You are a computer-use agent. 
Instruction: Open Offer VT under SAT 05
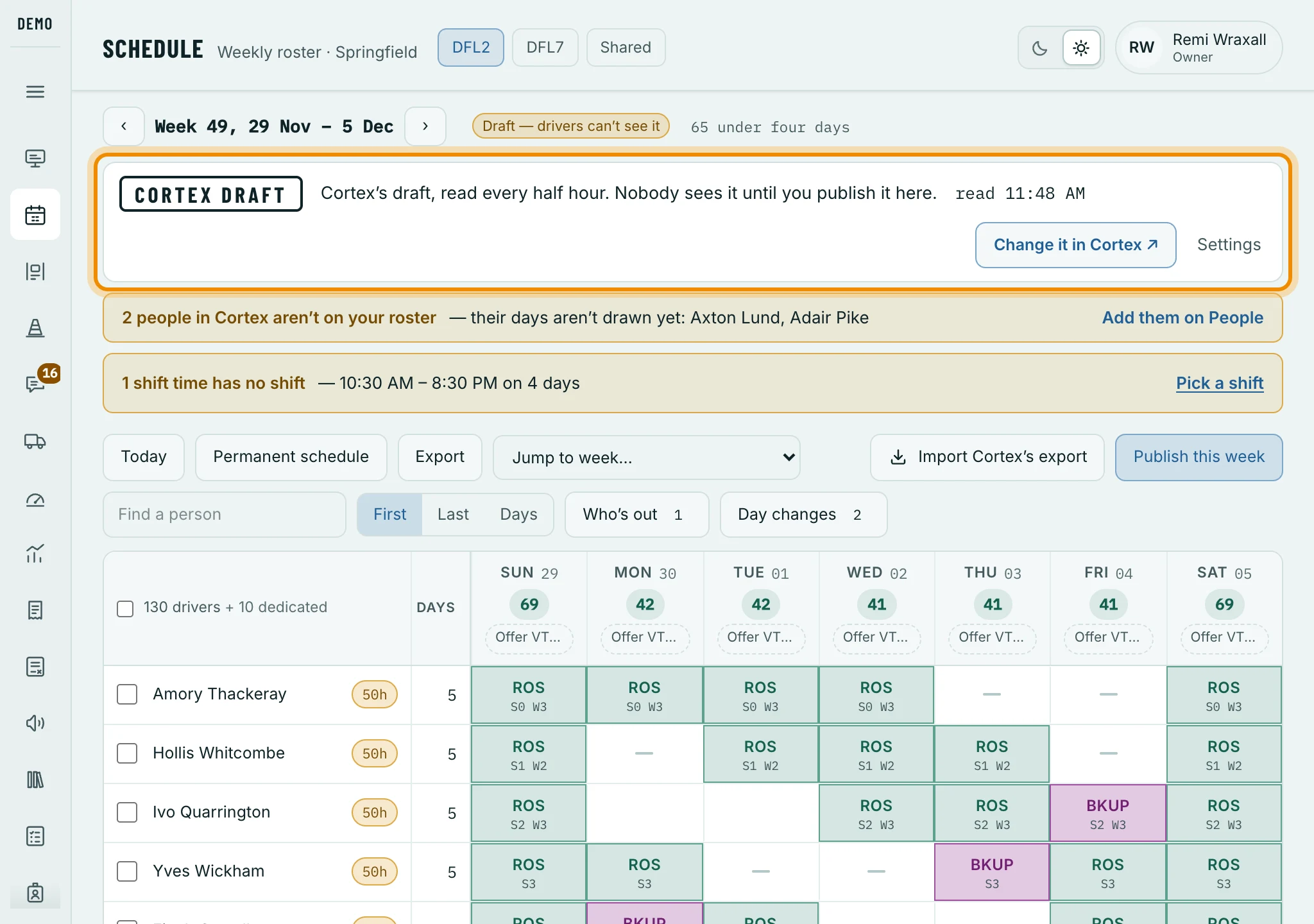click(1224, 638)
